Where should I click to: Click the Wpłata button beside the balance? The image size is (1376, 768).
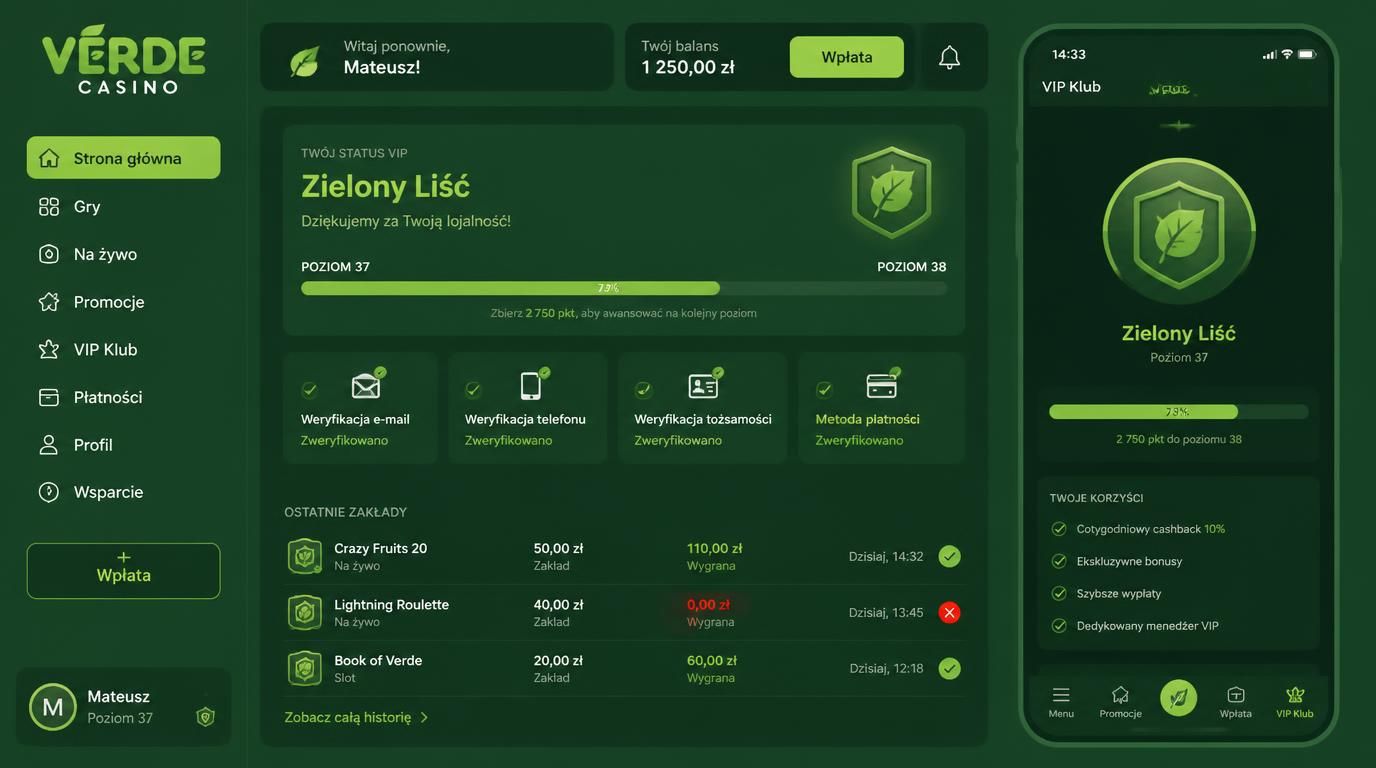tap(847, 57)
